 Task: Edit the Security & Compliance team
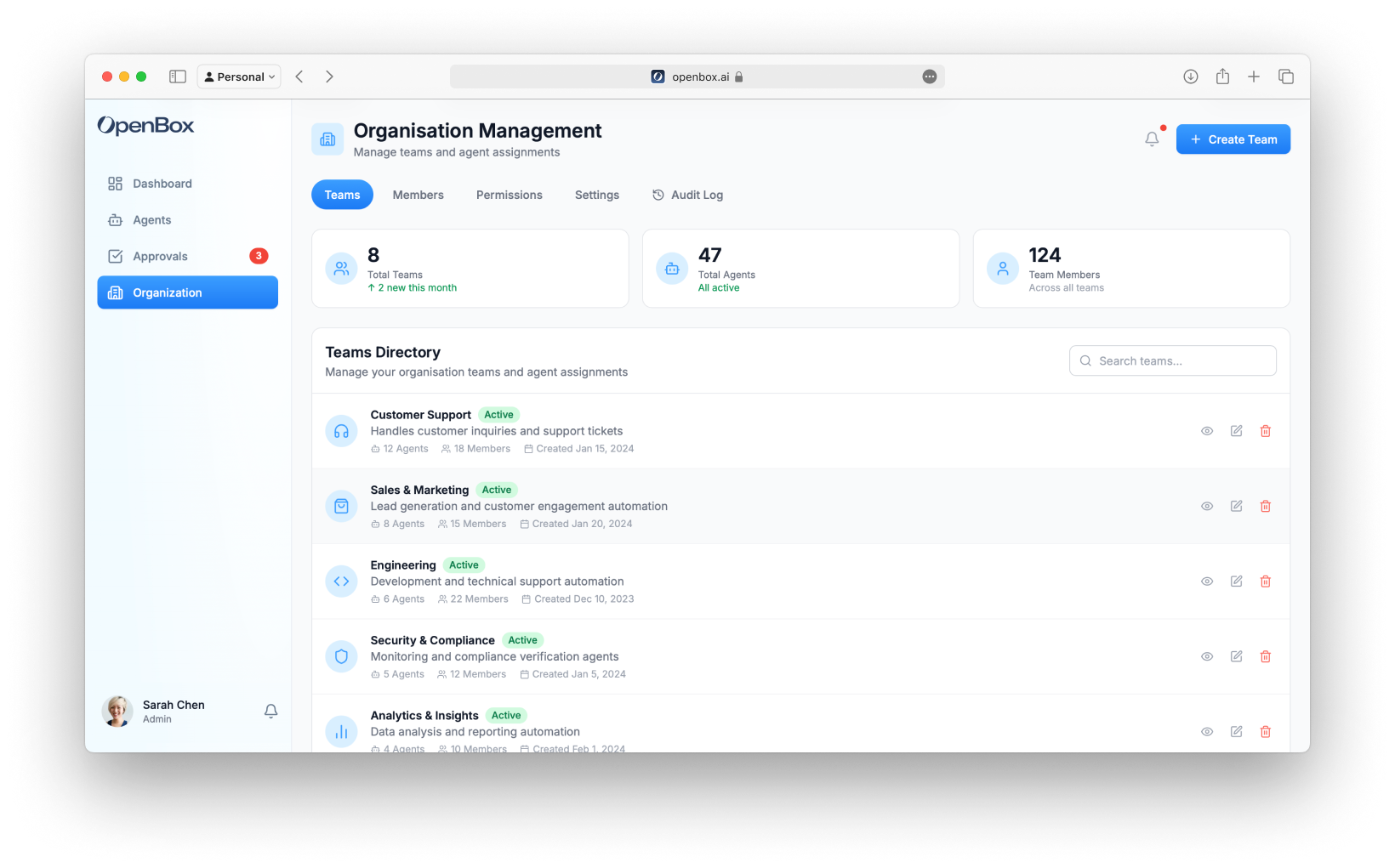(x=1236, y=656)
